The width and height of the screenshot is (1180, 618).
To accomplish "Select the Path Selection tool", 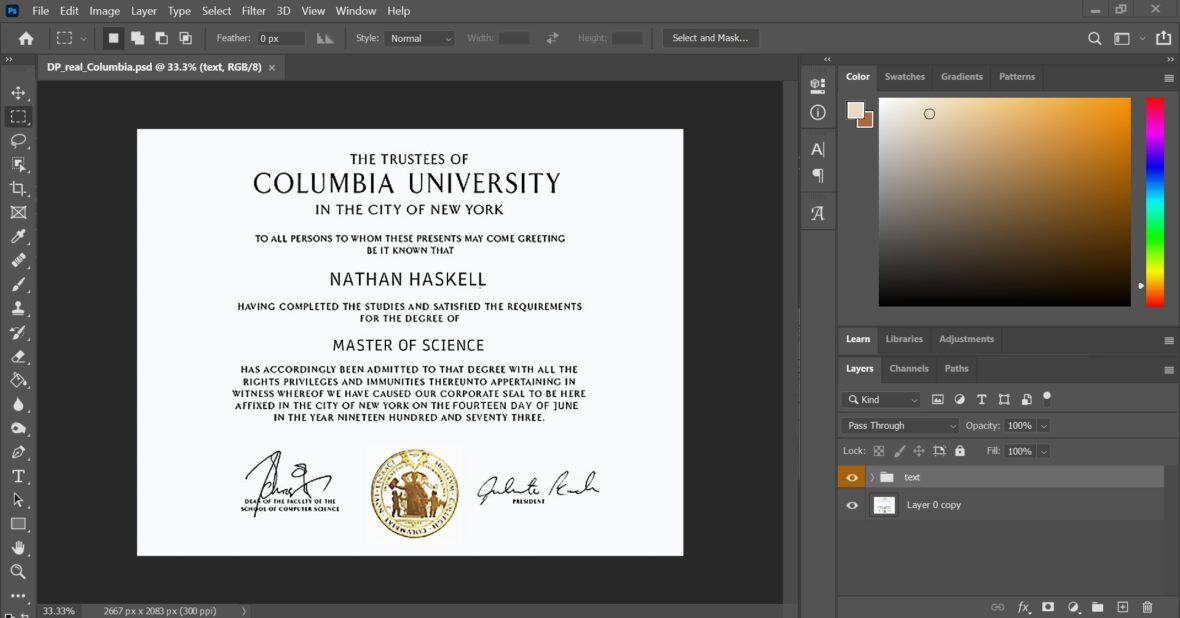I will point(18,500).
